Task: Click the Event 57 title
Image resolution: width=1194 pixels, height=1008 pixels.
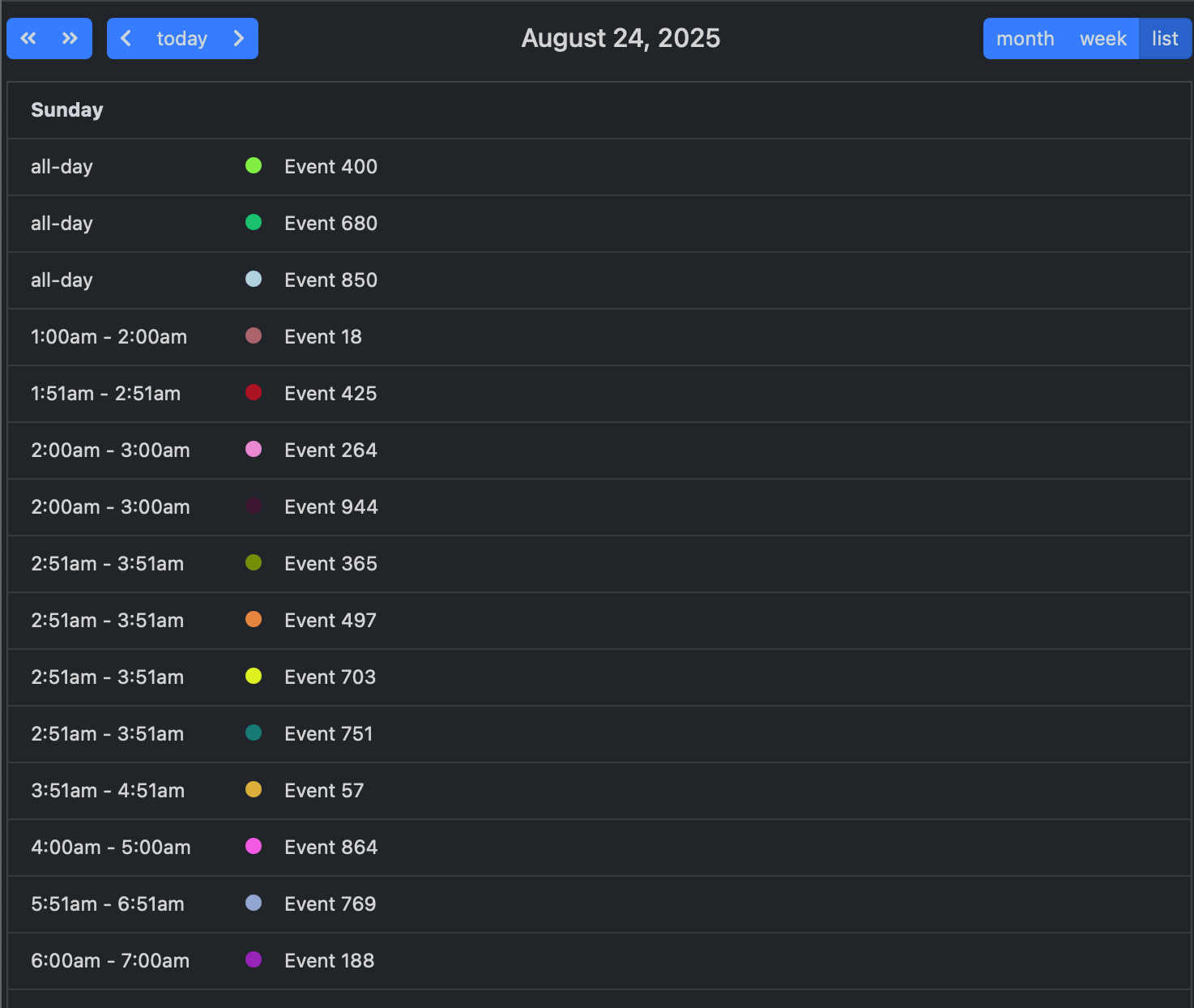Action: [324, 791]
